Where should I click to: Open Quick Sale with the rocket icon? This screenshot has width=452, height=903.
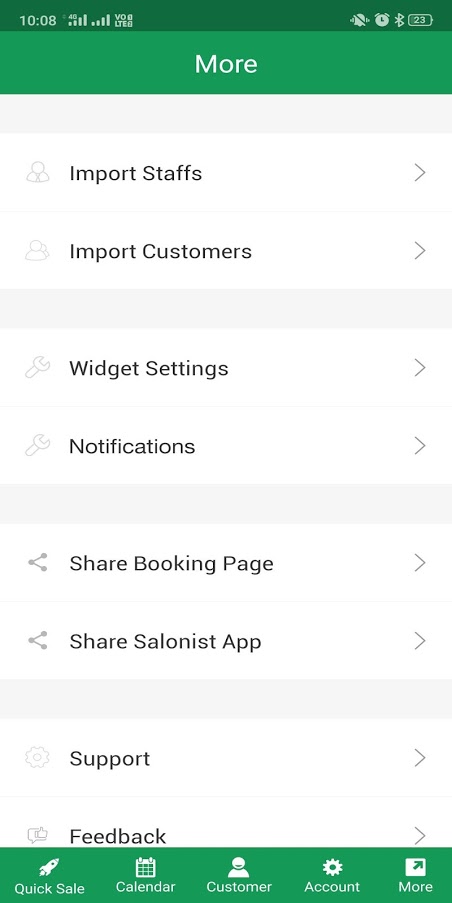(50, 875)
